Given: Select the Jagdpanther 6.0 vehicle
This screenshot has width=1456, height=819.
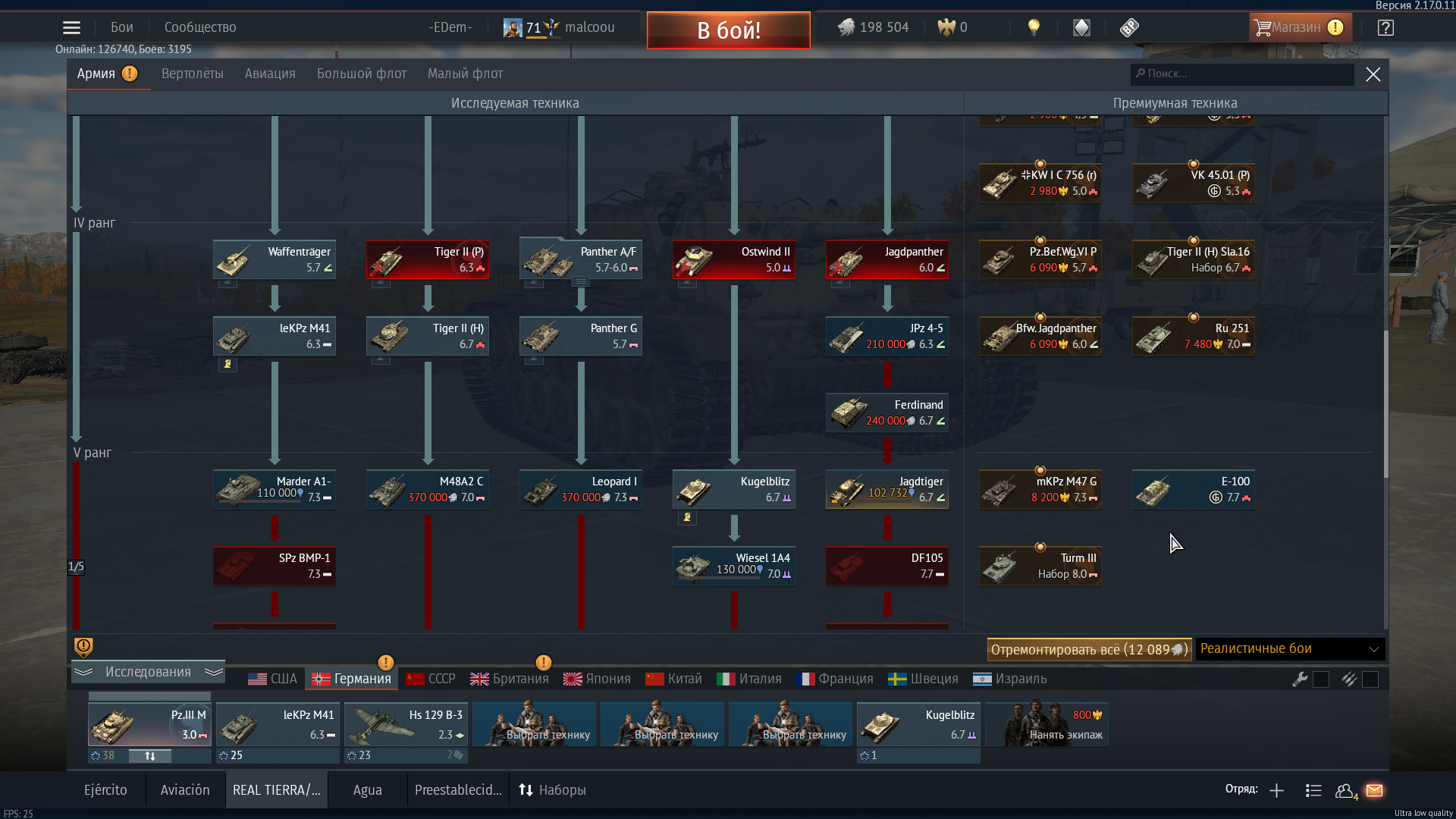Looking at the screenshot, I should (887, 259).
